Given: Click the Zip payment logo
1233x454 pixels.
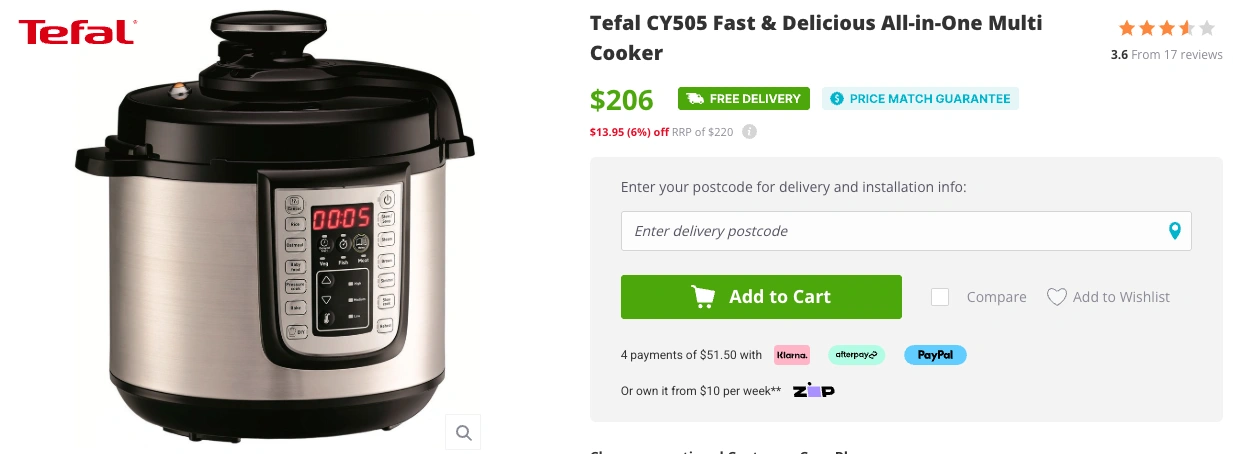Looking at the screenshot, I should point(814,391).
